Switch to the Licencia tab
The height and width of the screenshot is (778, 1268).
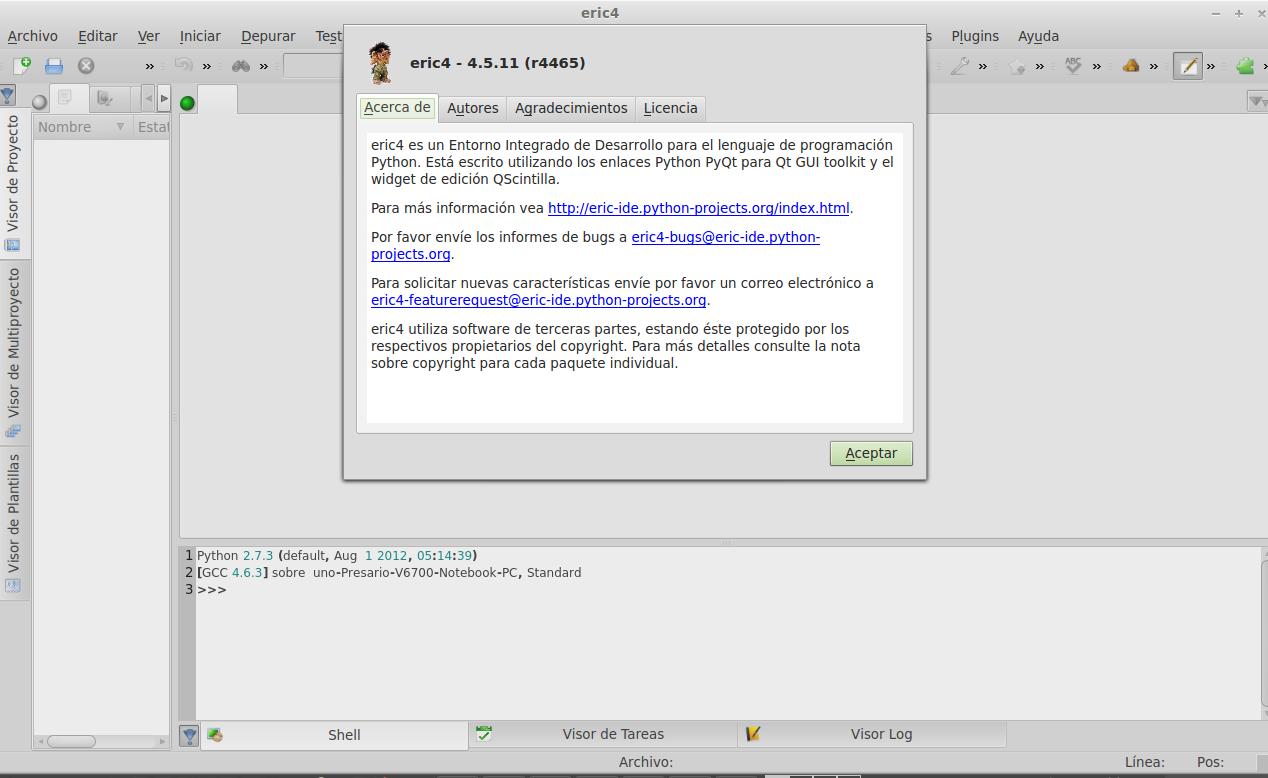point(670,108)
